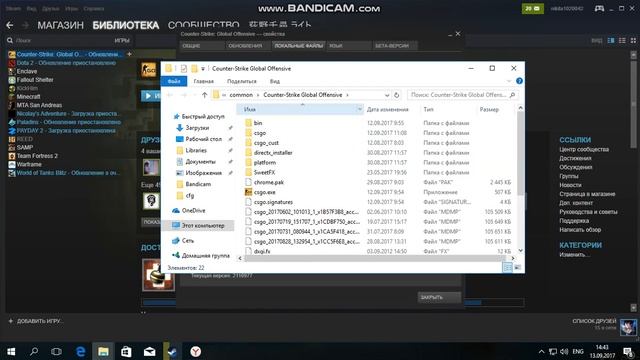Open the Файл menu in Explorer
This screenshot has width=640, height=360.
point(174,81)
